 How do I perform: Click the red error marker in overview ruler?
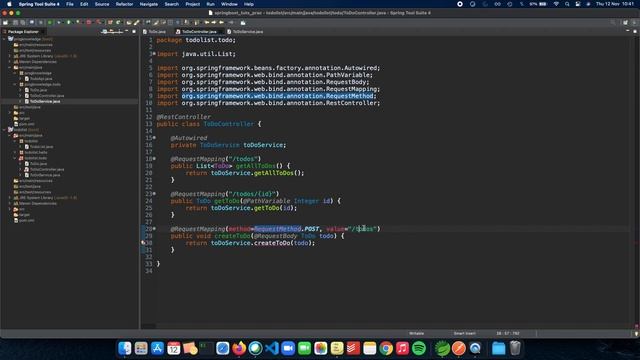pyautogui.click(x=636, y=242)
